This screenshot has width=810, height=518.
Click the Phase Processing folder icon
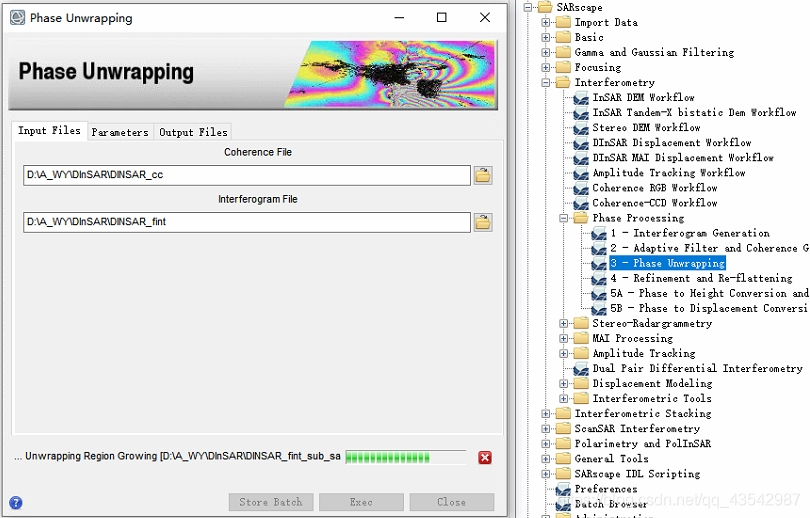581,218
